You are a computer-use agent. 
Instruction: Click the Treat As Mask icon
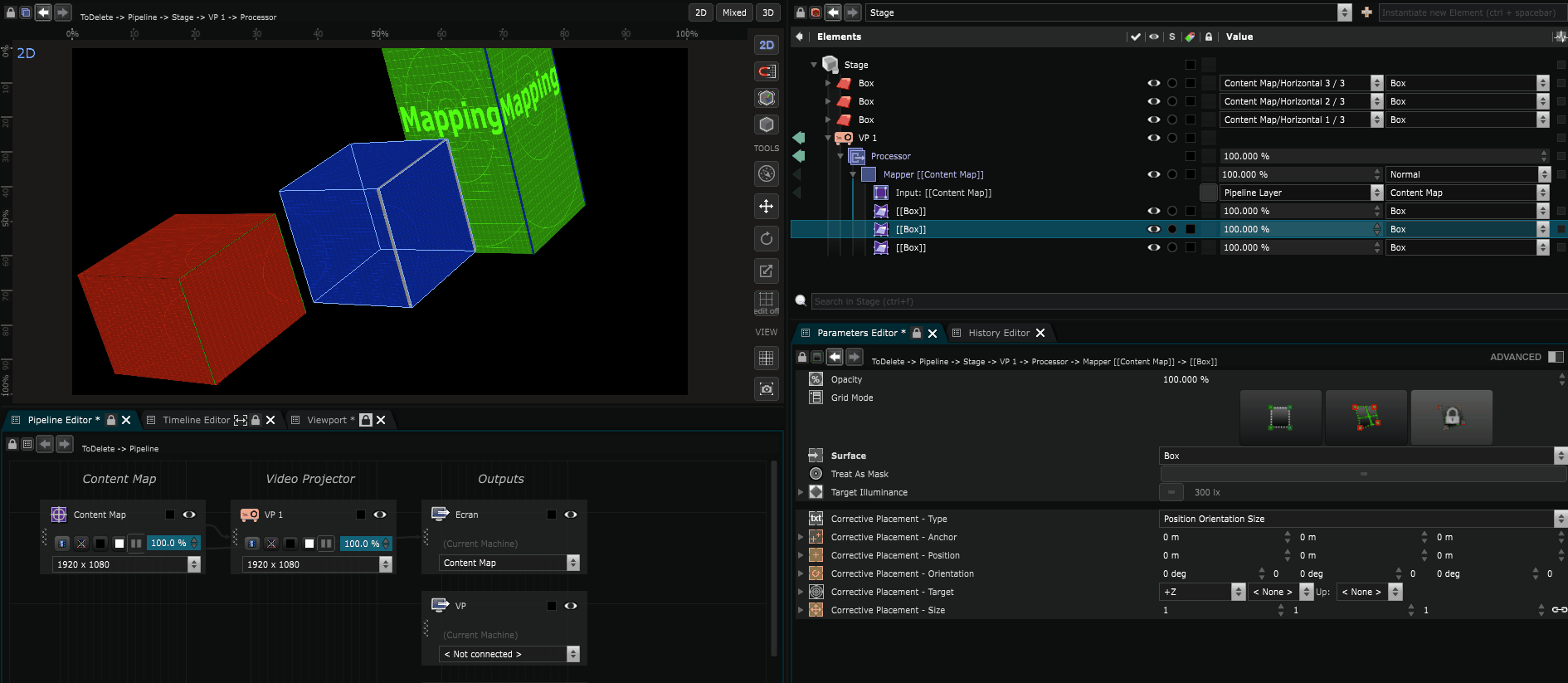click(x=816, y=474)
